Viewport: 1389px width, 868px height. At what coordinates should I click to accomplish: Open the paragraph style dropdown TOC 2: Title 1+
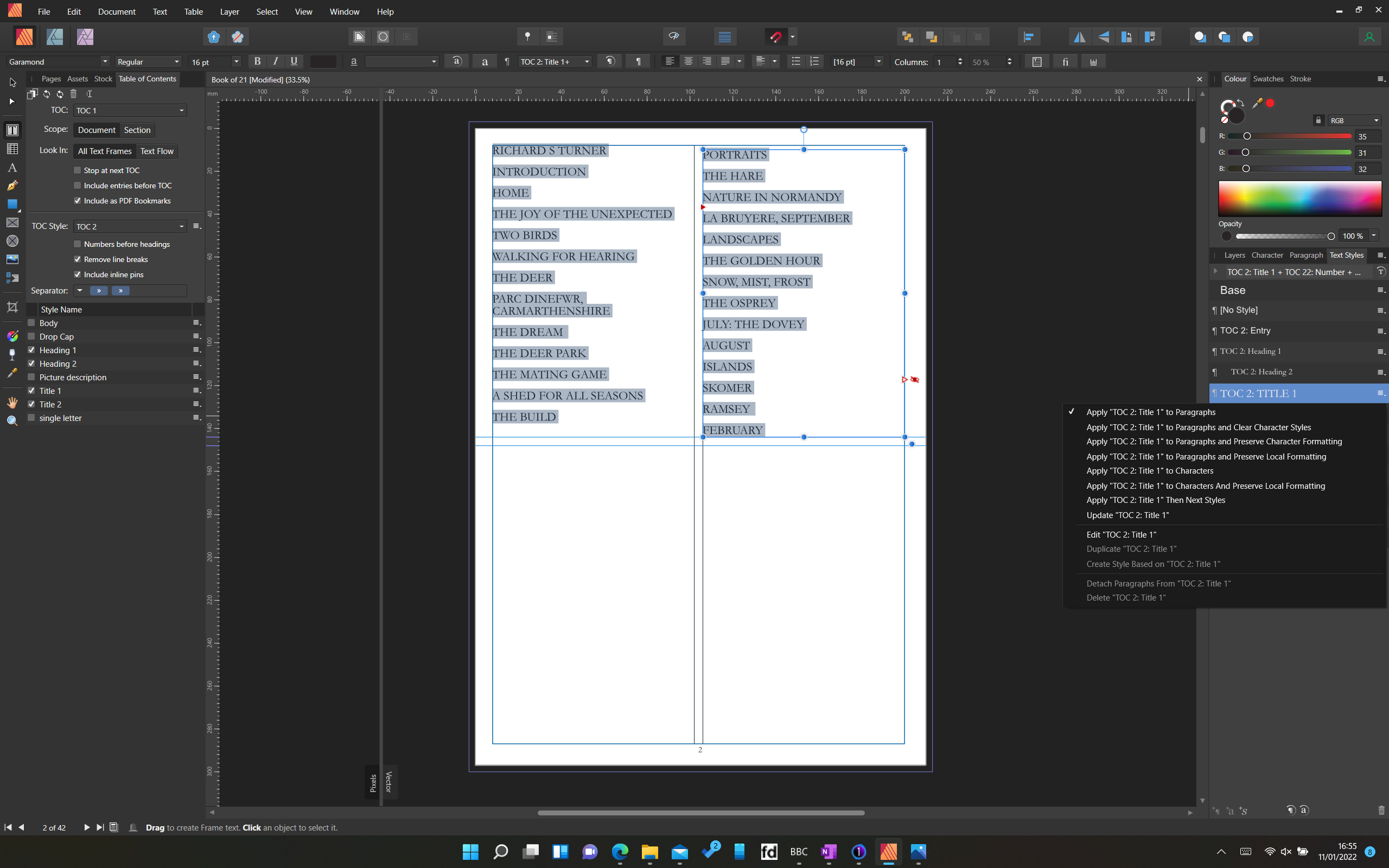click(586, 61)
